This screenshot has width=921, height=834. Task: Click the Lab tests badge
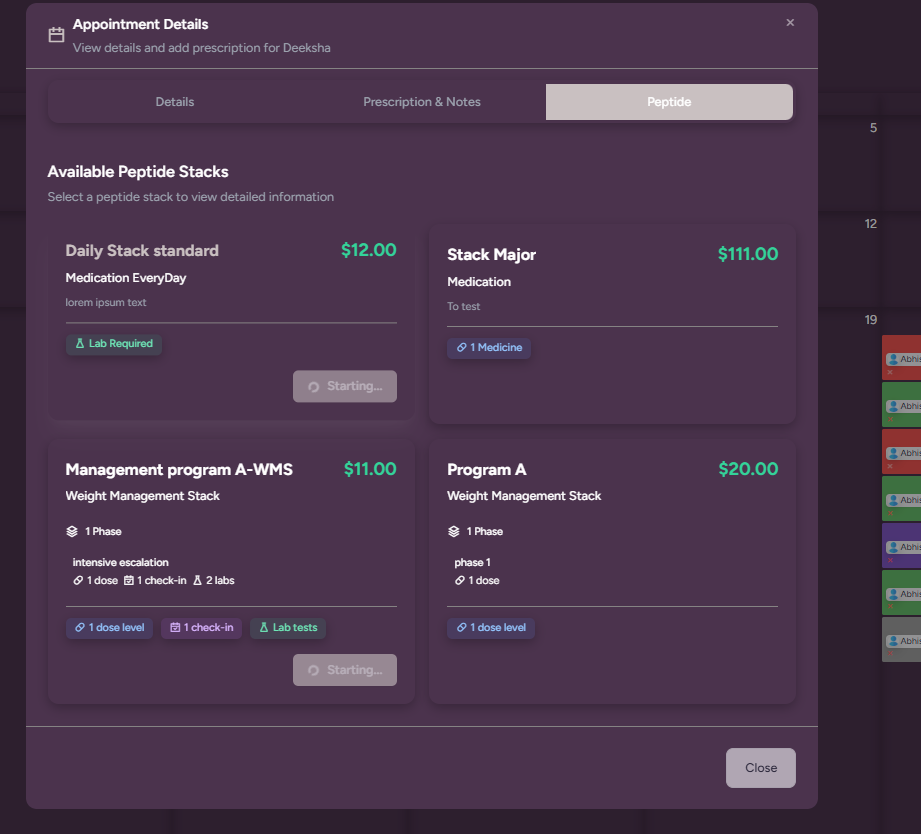288,628
